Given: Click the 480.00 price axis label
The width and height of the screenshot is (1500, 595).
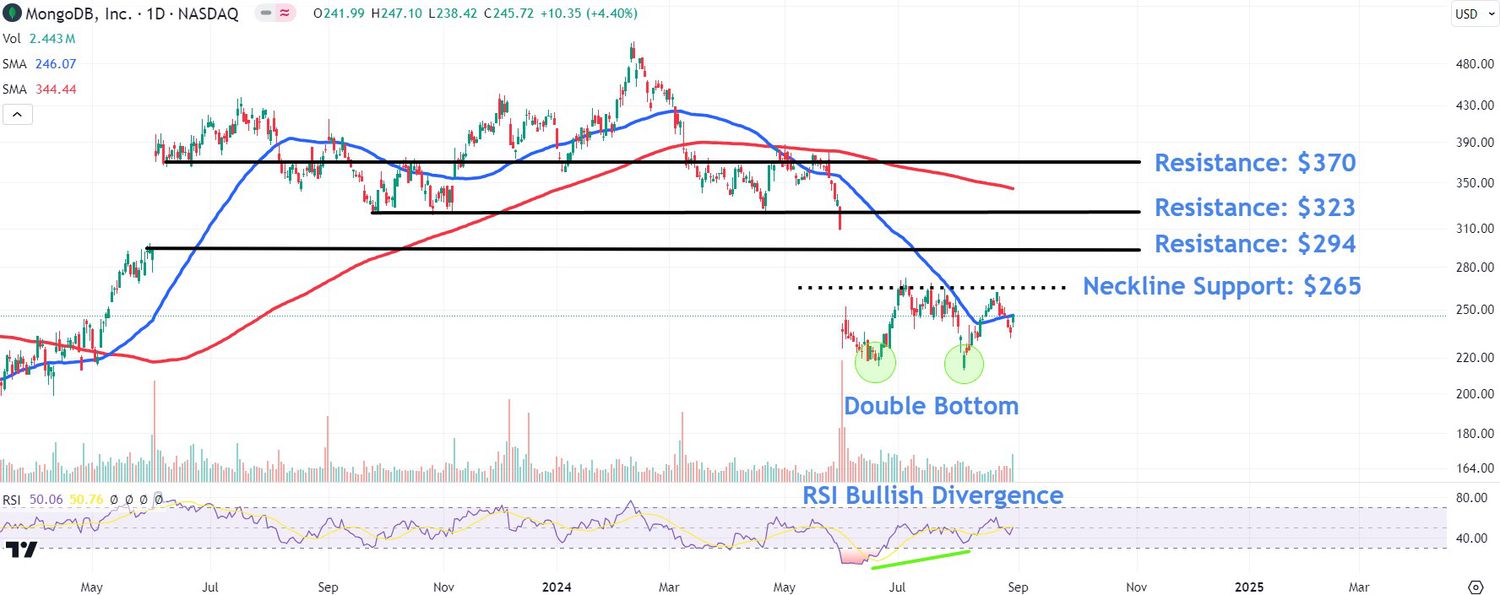Looking at the screenshot, I should (1473, 64).
